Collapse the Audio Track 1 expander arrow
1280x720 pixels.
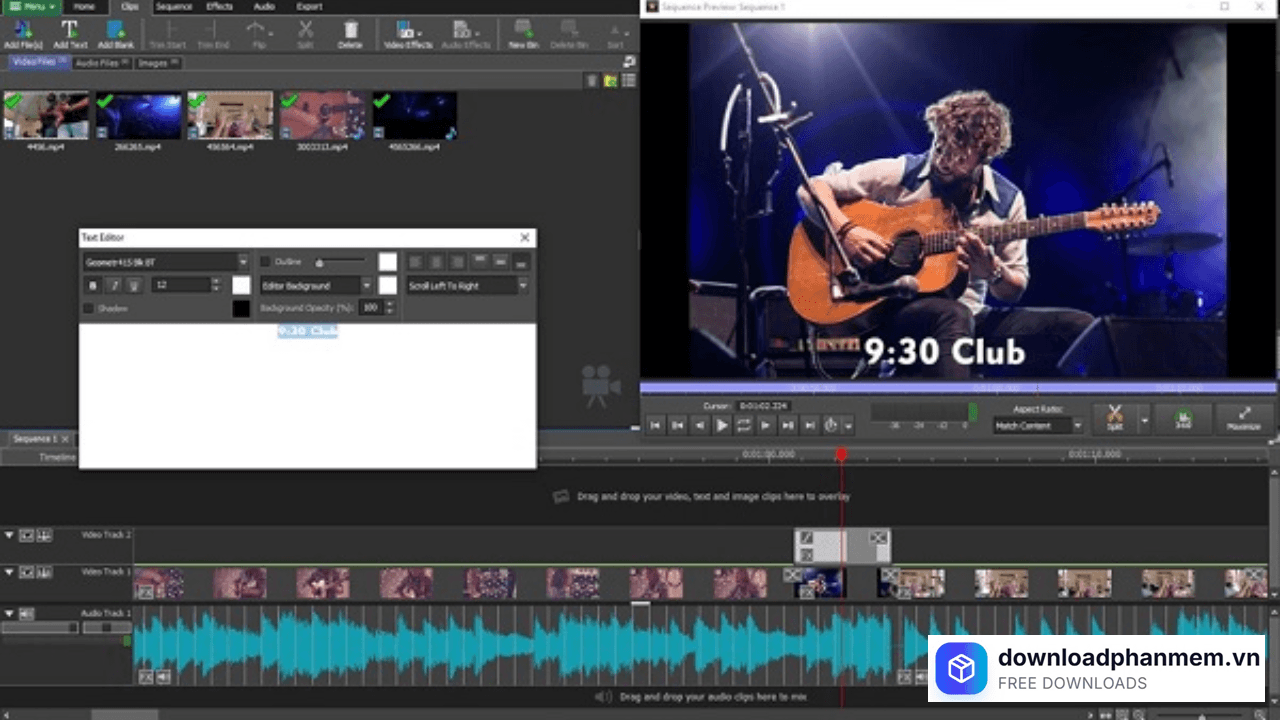pos(9,613)
